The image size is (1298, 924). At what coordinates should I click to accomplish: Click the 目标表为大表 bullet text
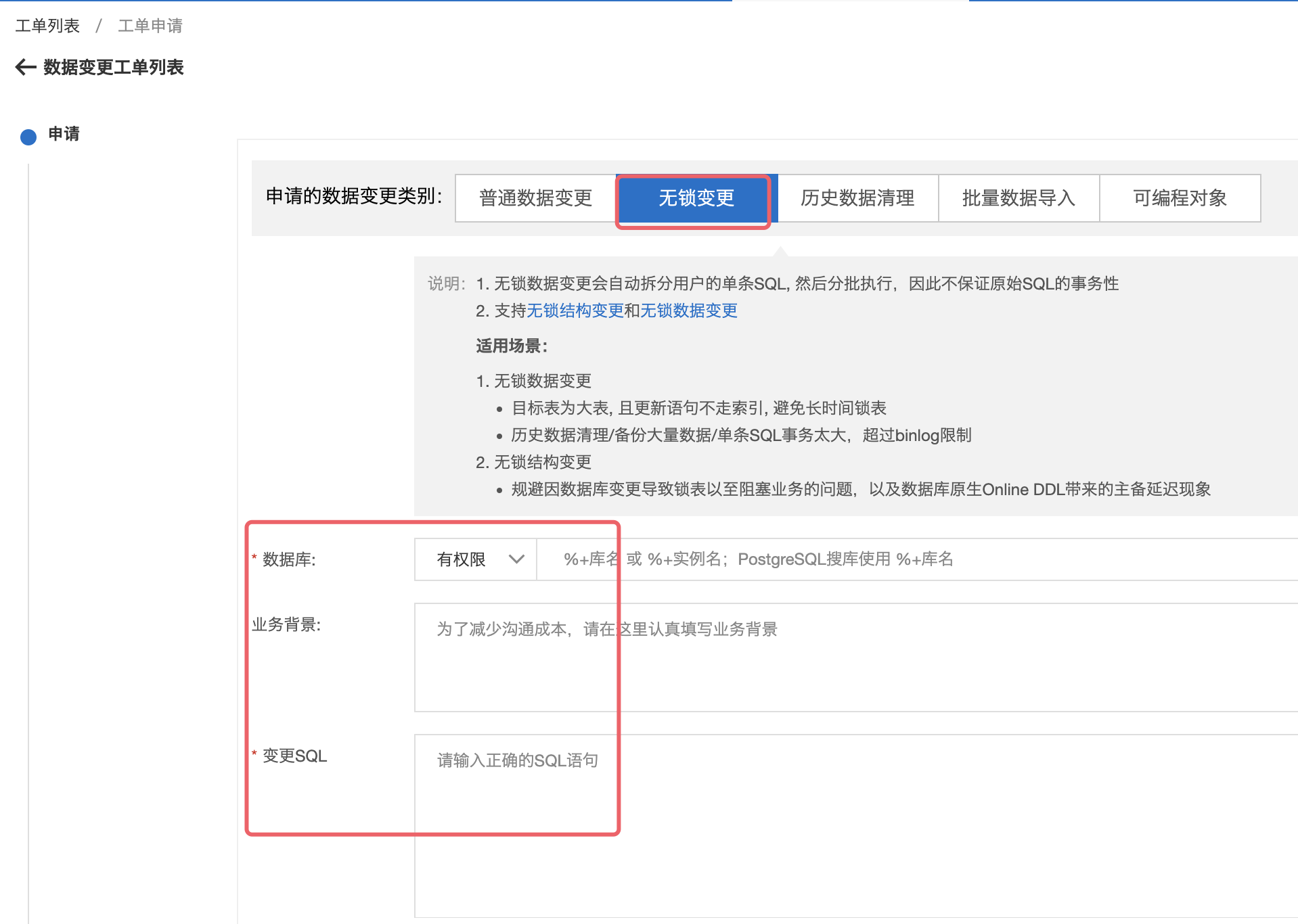click(698, 408)
